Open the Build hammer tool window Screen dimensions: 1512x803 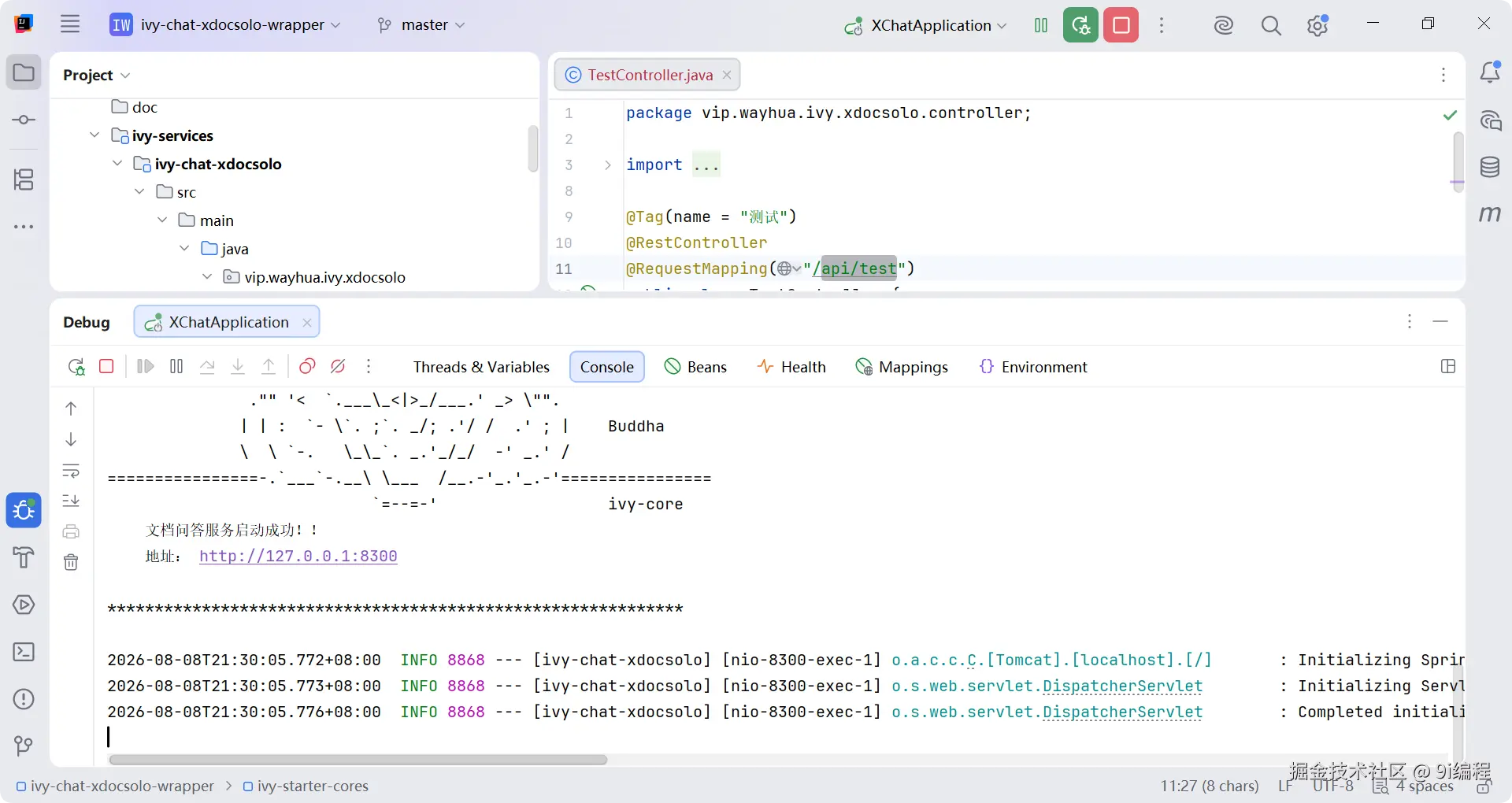(24, 557)
